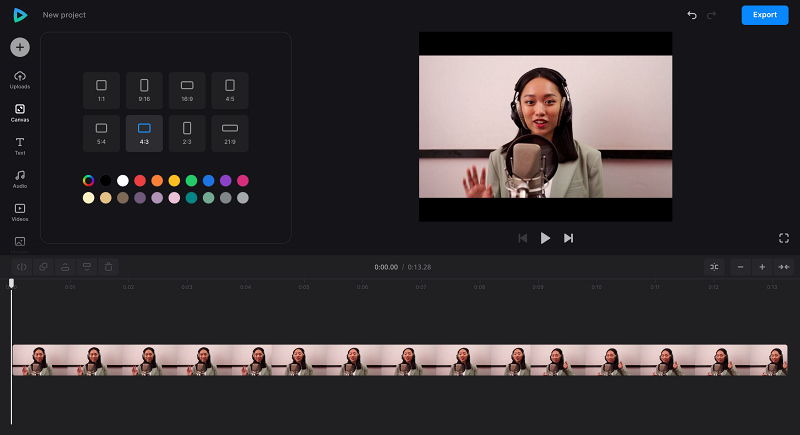Image resolution: width=800 pixels, height=435 pixels.
Task: Undo the last action
Action: [692, 15]
